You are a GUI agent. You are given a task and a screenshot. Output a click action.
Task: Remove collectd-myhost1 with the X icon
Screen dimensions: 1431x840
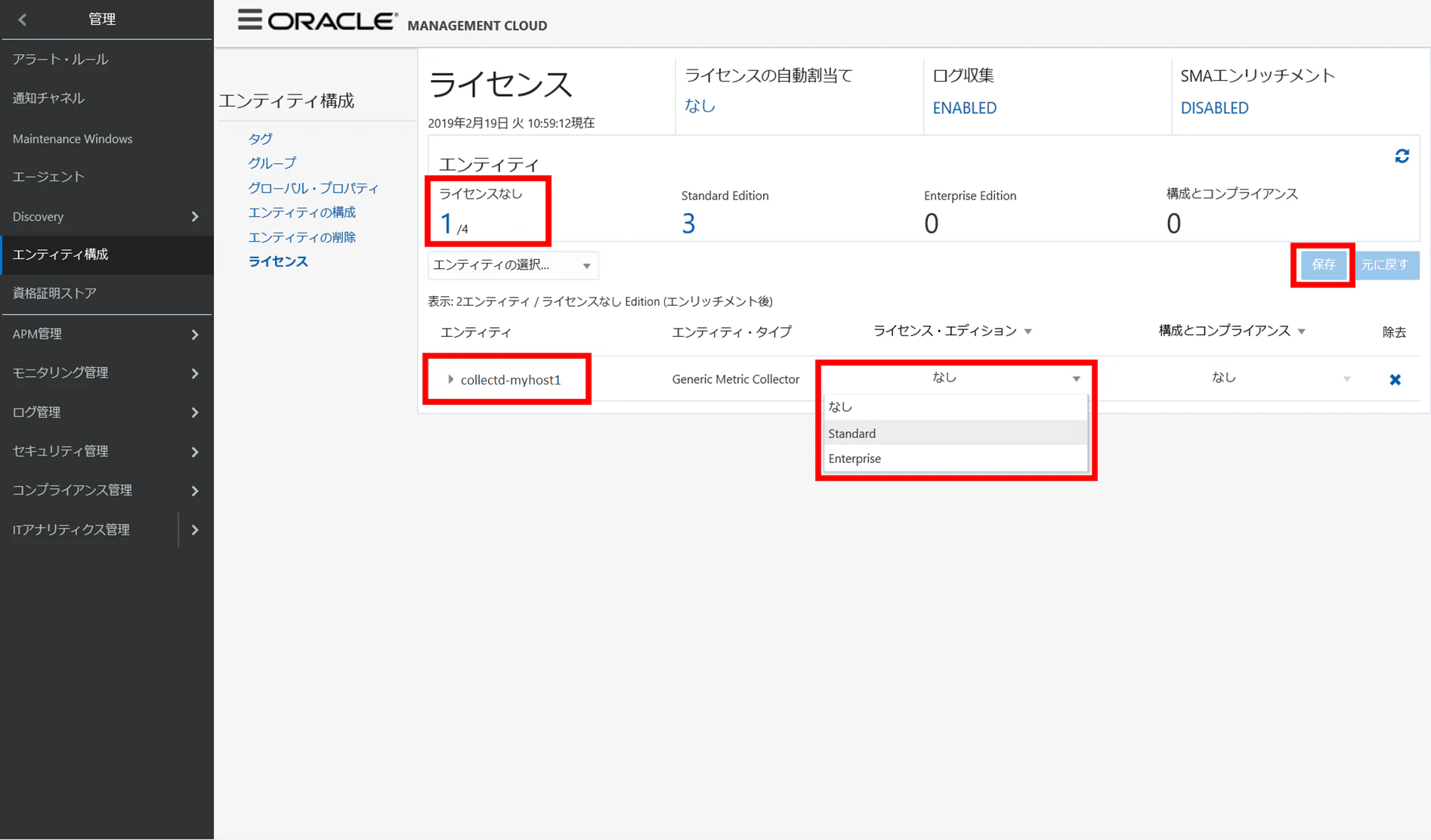click(x=1395, y=379)
